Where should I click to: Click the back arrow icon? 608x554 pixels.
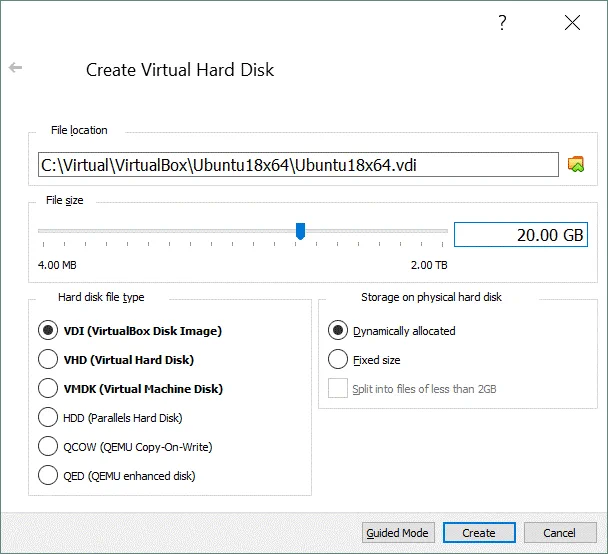click(15, 68)
